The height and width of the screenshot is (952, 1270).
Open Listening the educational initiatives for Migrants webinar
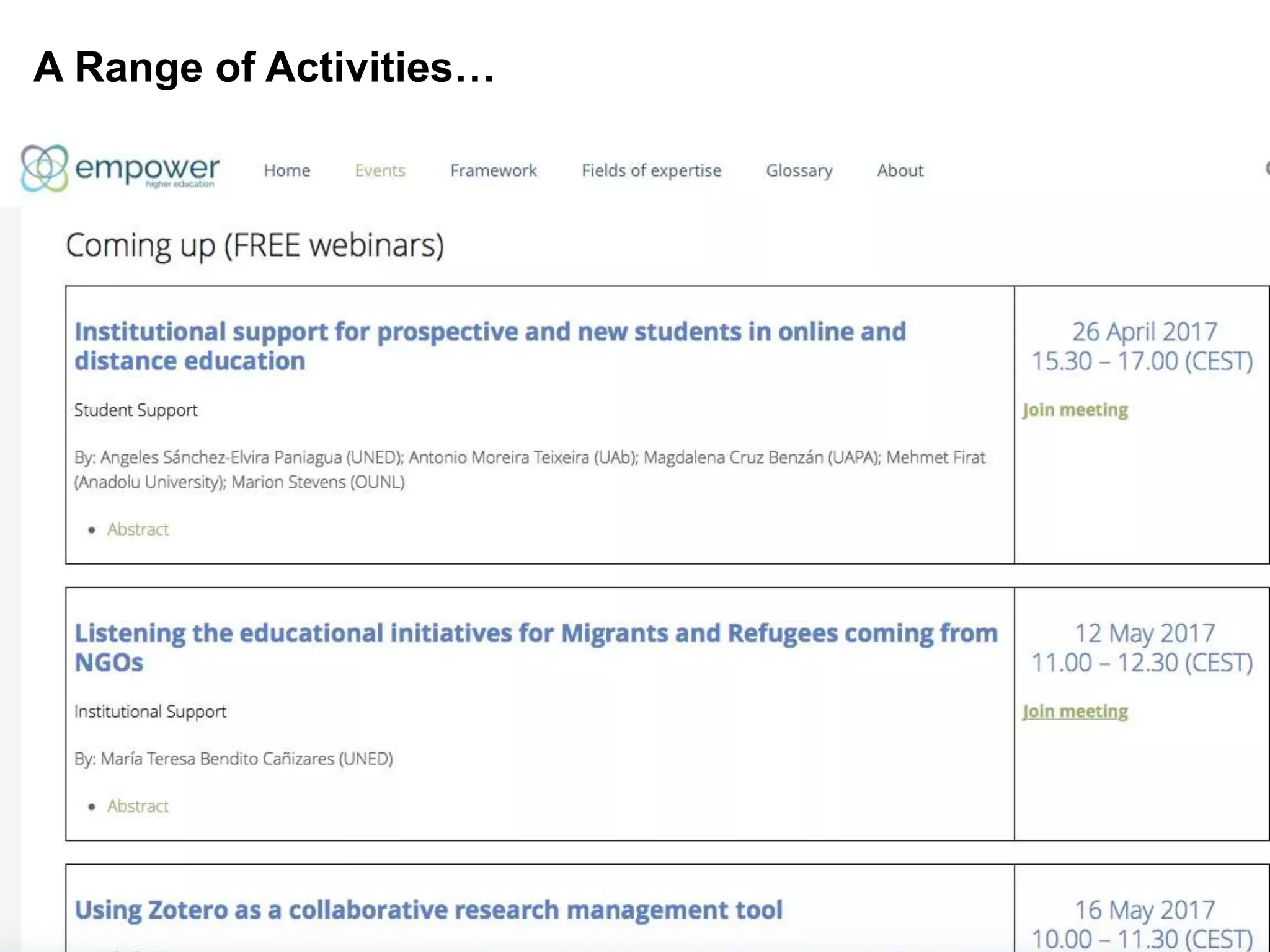[x=536, y=648]
